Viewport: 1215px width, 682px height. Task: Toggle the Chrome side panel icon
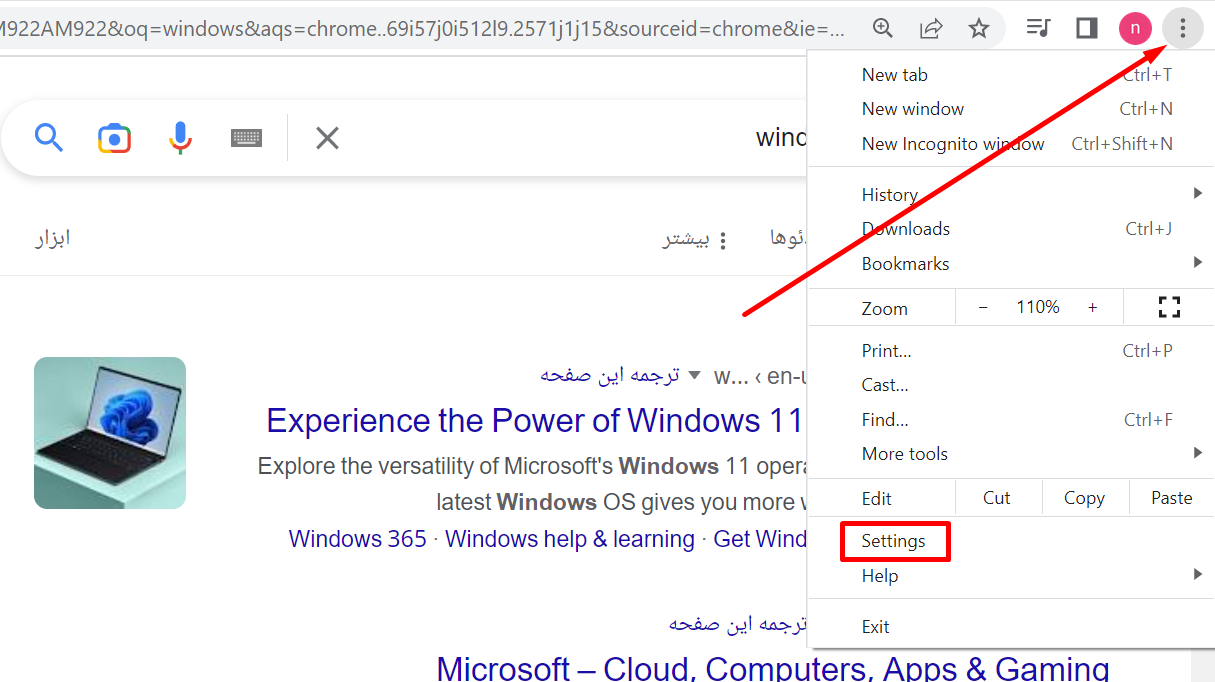point(1087,28)
